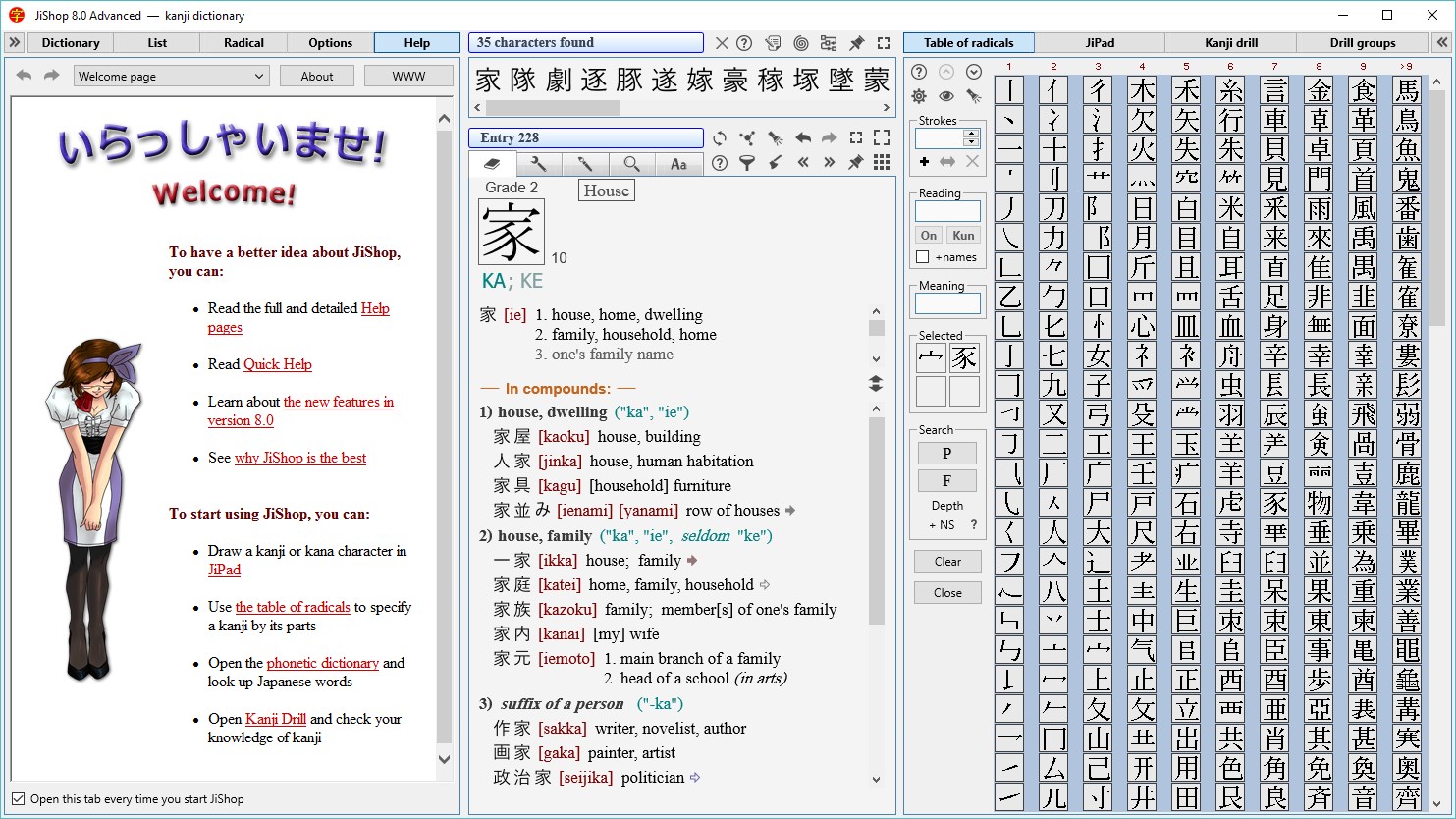Click the grid view icon in entry toolbar

point(882,163)
